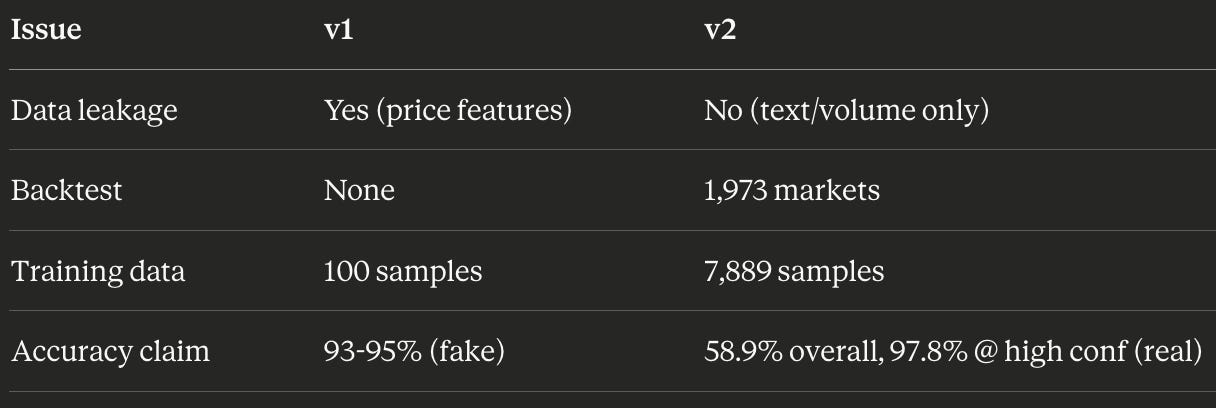Select the '1,973 markets' cell
Screen dimensions: 1216x408
pyautogui.click(x=792, y=191)
